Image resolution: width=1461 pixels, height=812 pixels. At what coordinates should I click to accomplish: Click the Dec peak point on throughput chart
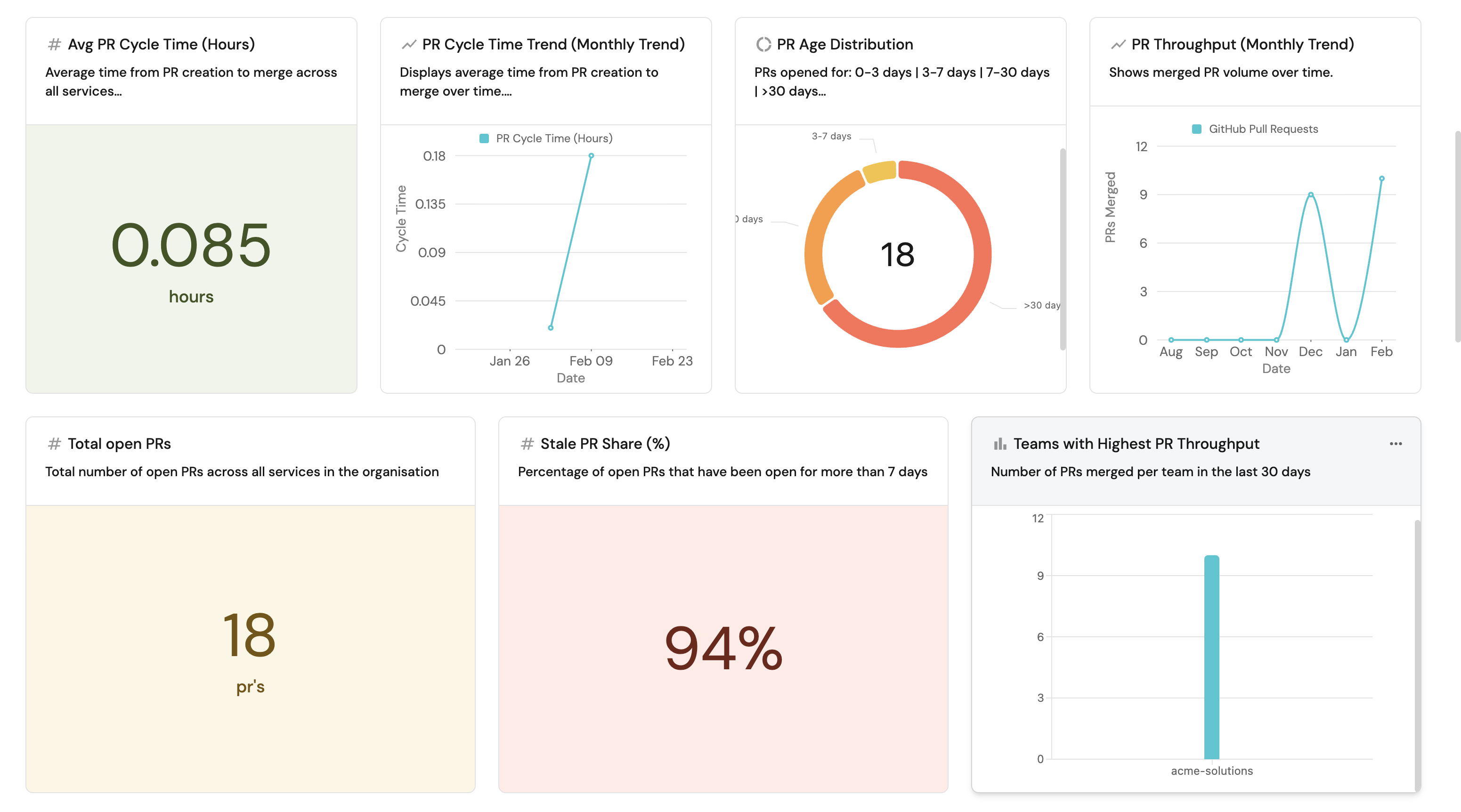1311,195
